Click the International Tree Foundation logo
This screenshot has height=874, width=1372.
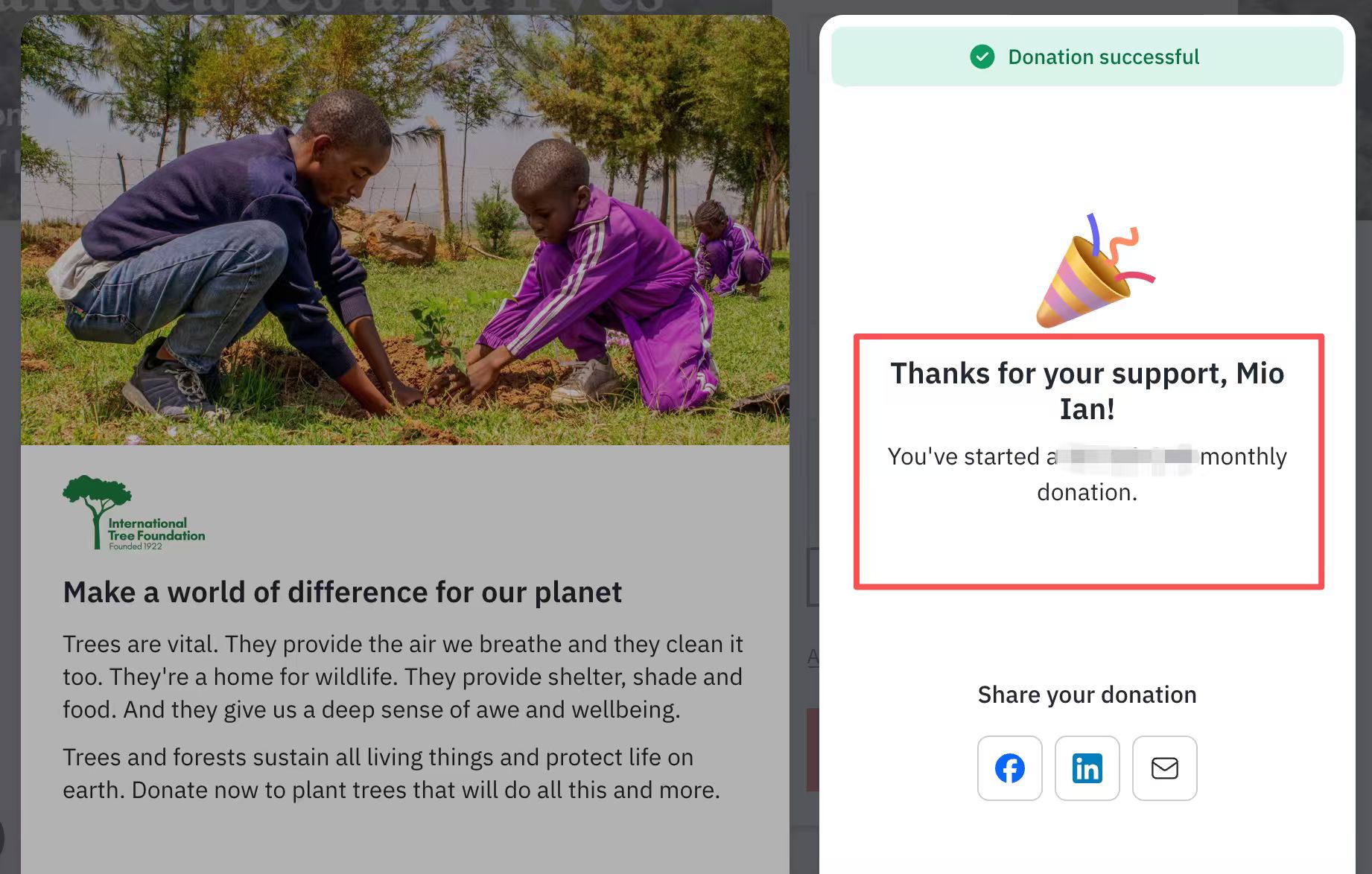(134, 514)
